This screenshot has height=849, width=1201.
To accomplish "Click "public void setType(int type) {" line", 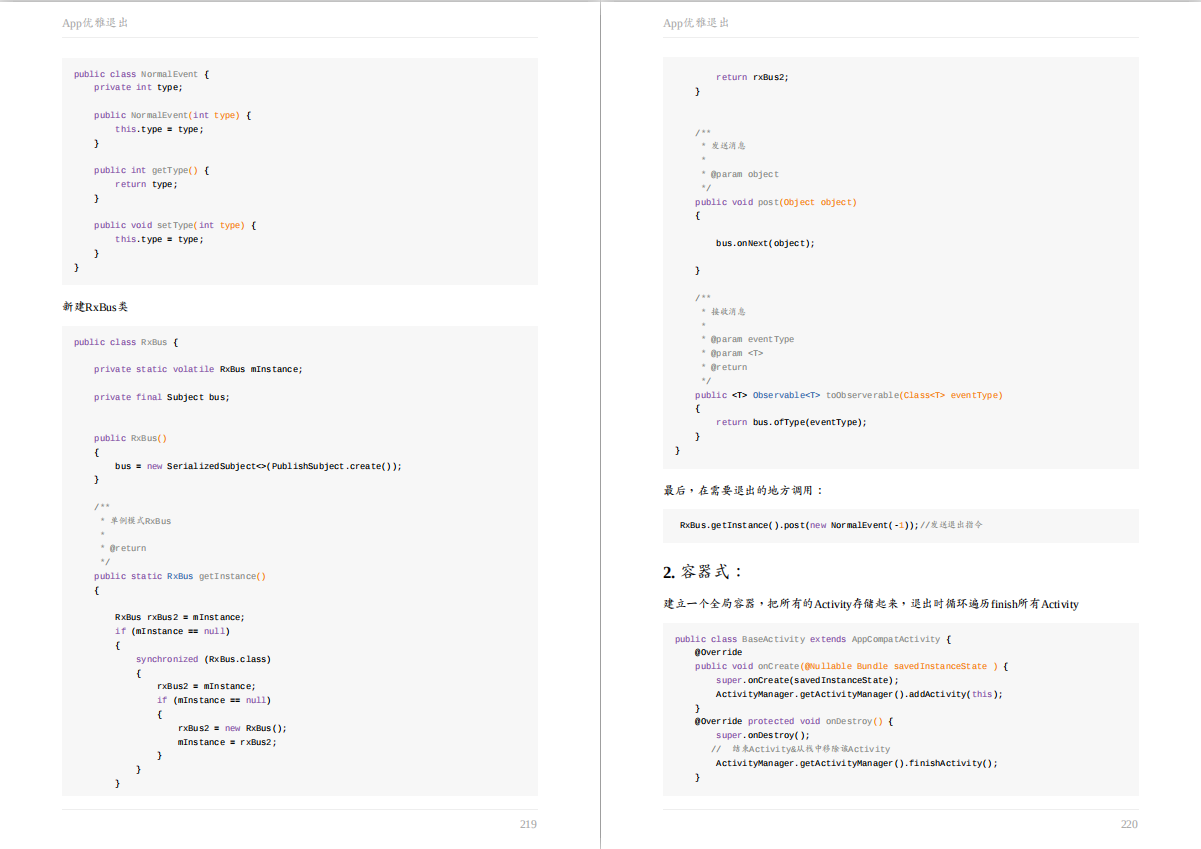I will (x=175, y=225).
